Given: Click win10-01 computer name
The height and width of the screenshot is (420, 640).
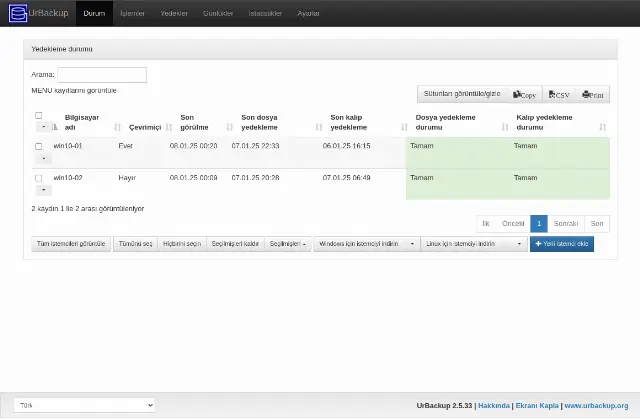Looking at the screenshot, I should tap(68, 146).
